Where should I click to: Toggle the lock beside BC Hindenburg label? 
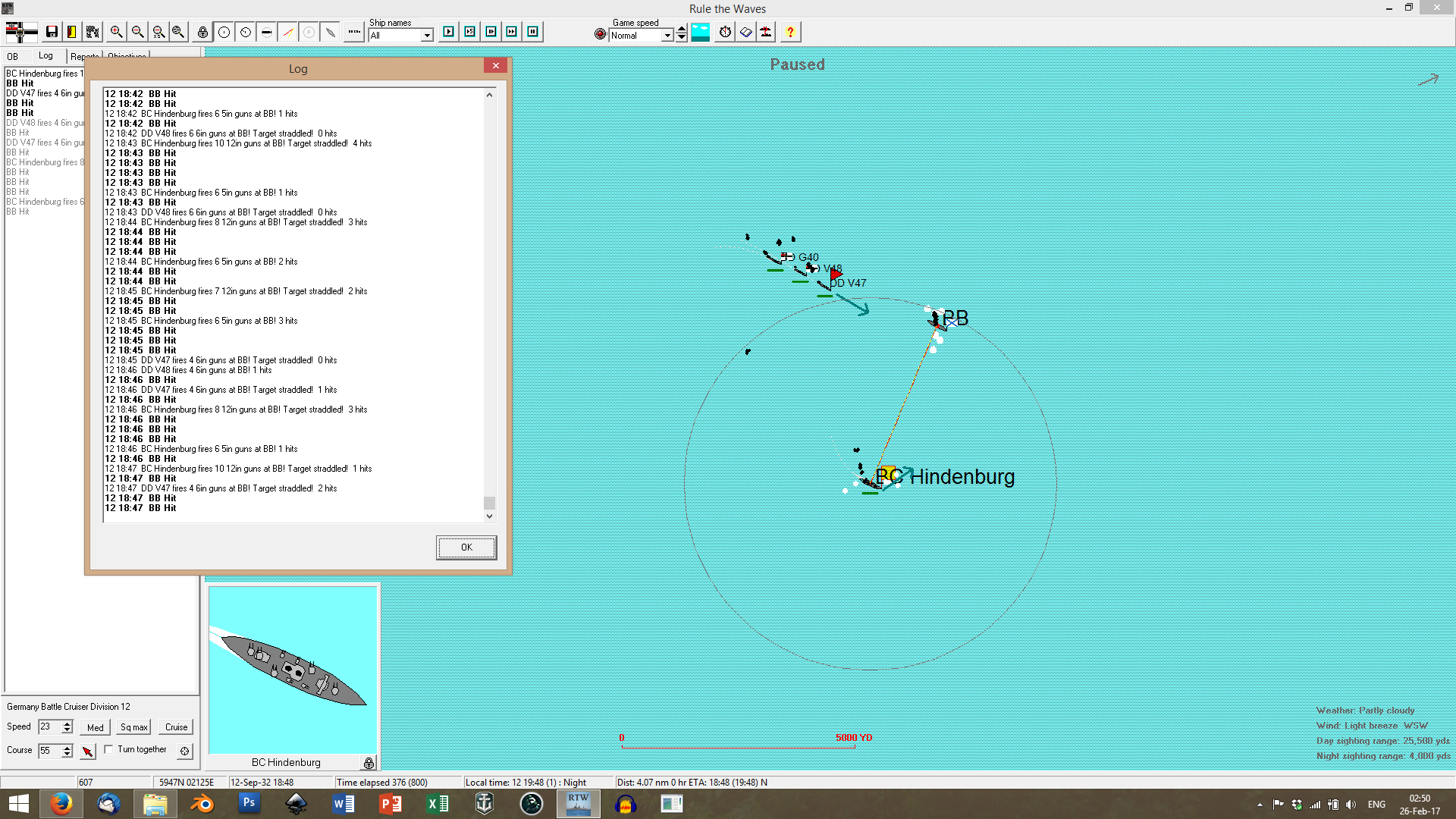coord(369,763)
